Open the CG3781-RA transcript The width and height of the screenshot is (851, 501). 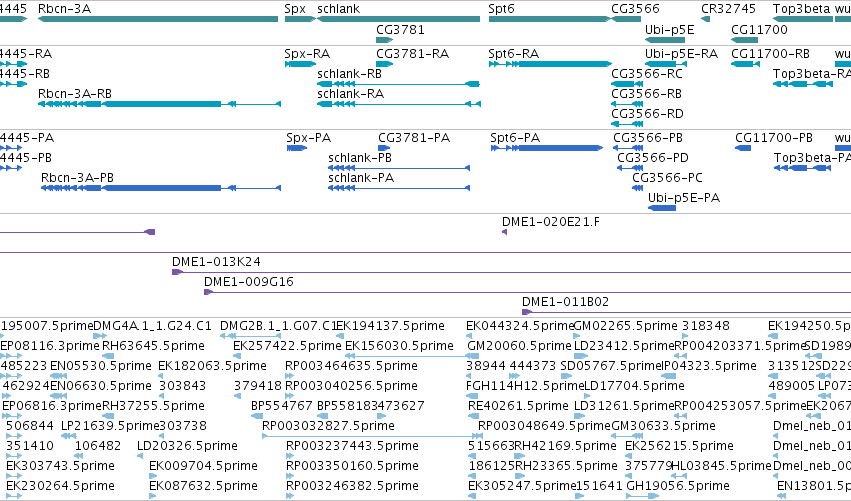[384, 64]
